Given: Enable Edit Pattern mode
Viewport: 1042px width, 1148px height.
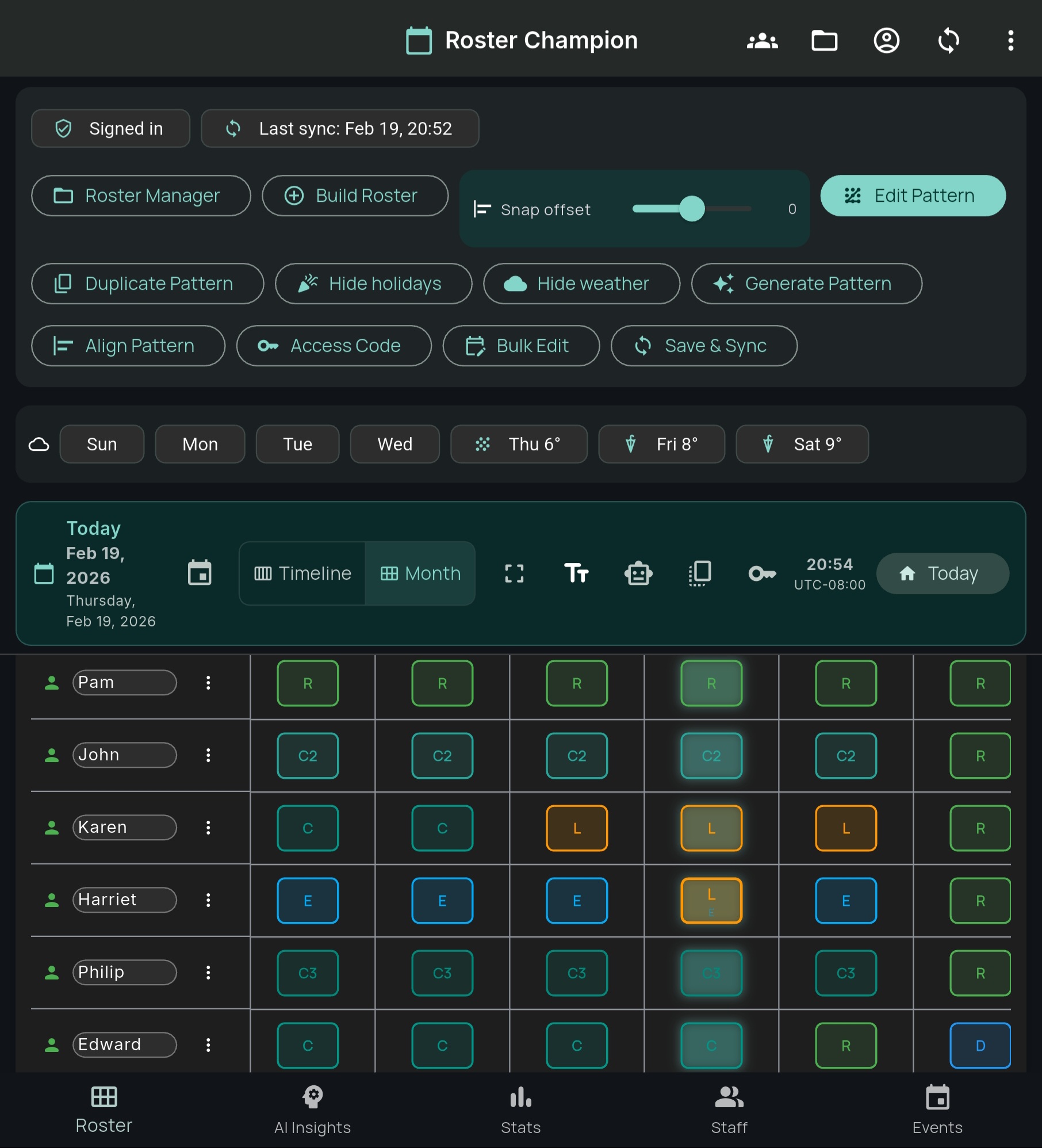Looking at the screenshot, I should 912,196.
